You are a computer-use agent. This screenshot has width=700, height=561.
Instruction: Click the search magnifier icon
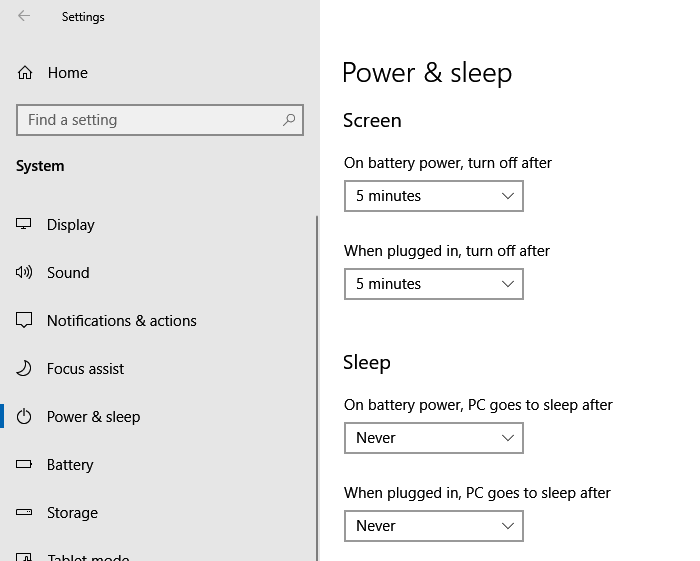(289, 120)
